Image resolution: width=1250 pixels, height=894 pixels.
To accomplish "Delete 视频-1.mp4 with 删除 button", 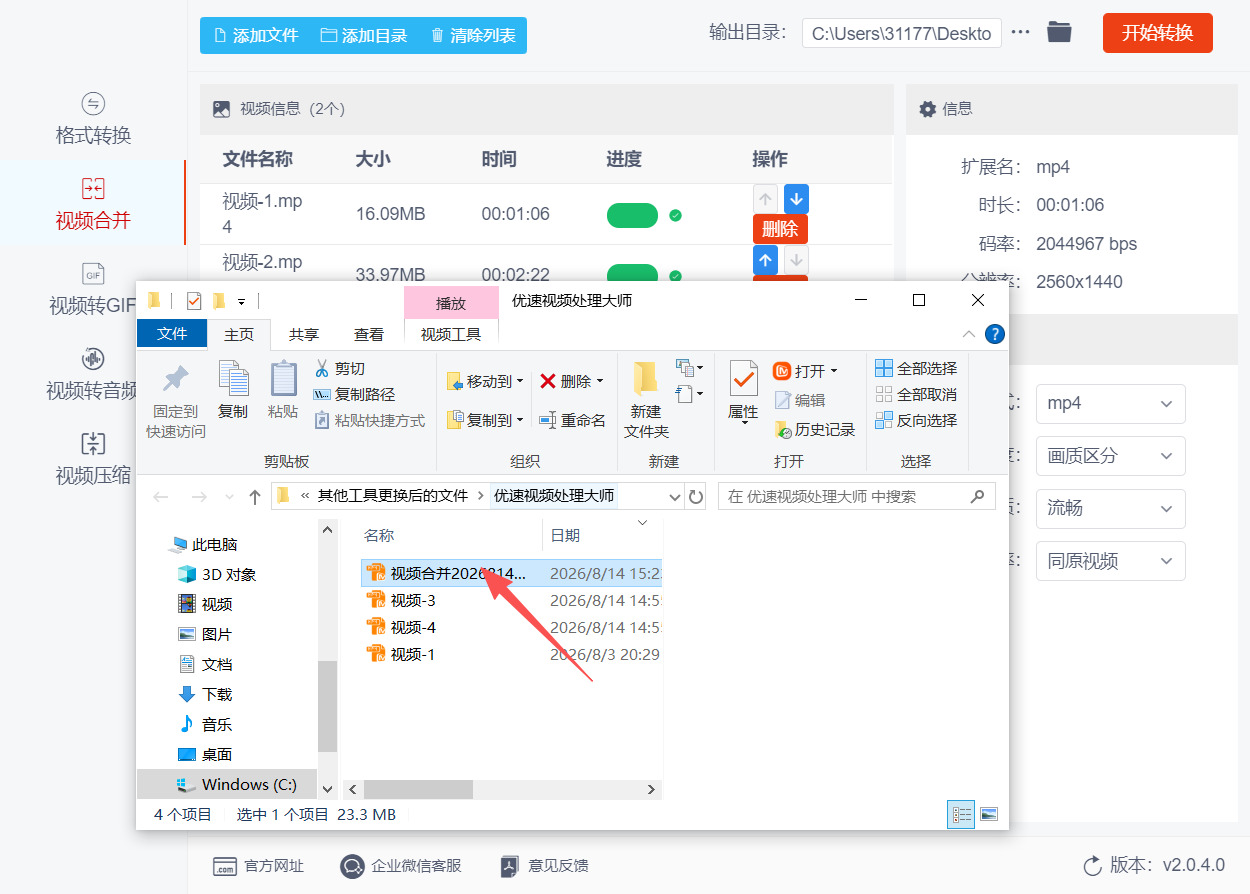I will click(780, 228).
